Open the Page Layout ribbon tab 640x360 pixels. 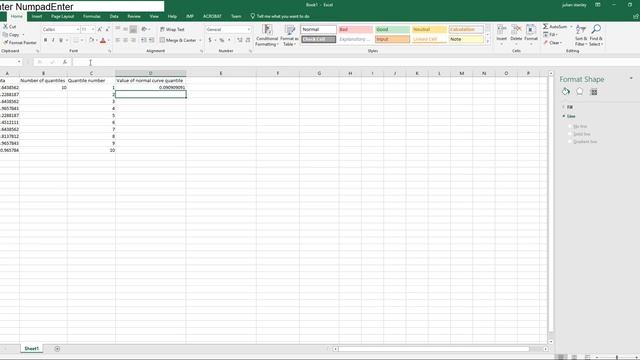[x=62, y=16]
